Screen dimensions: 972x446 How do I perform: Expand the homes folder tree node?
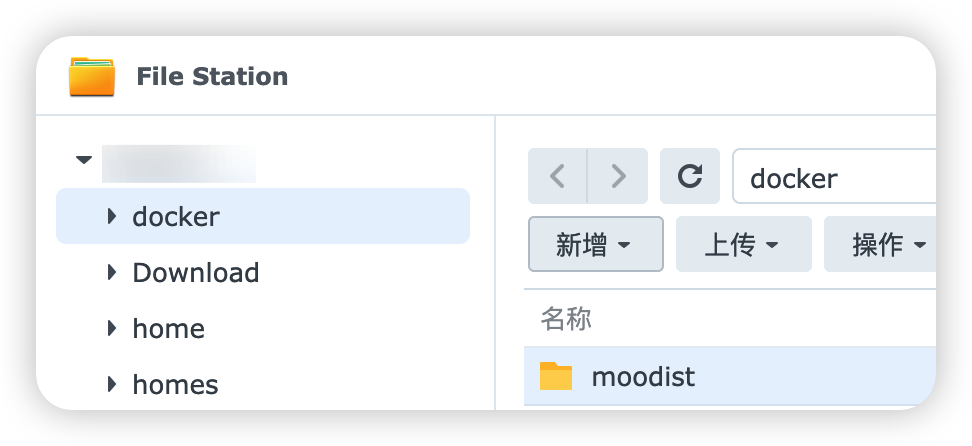click(112, 384)
